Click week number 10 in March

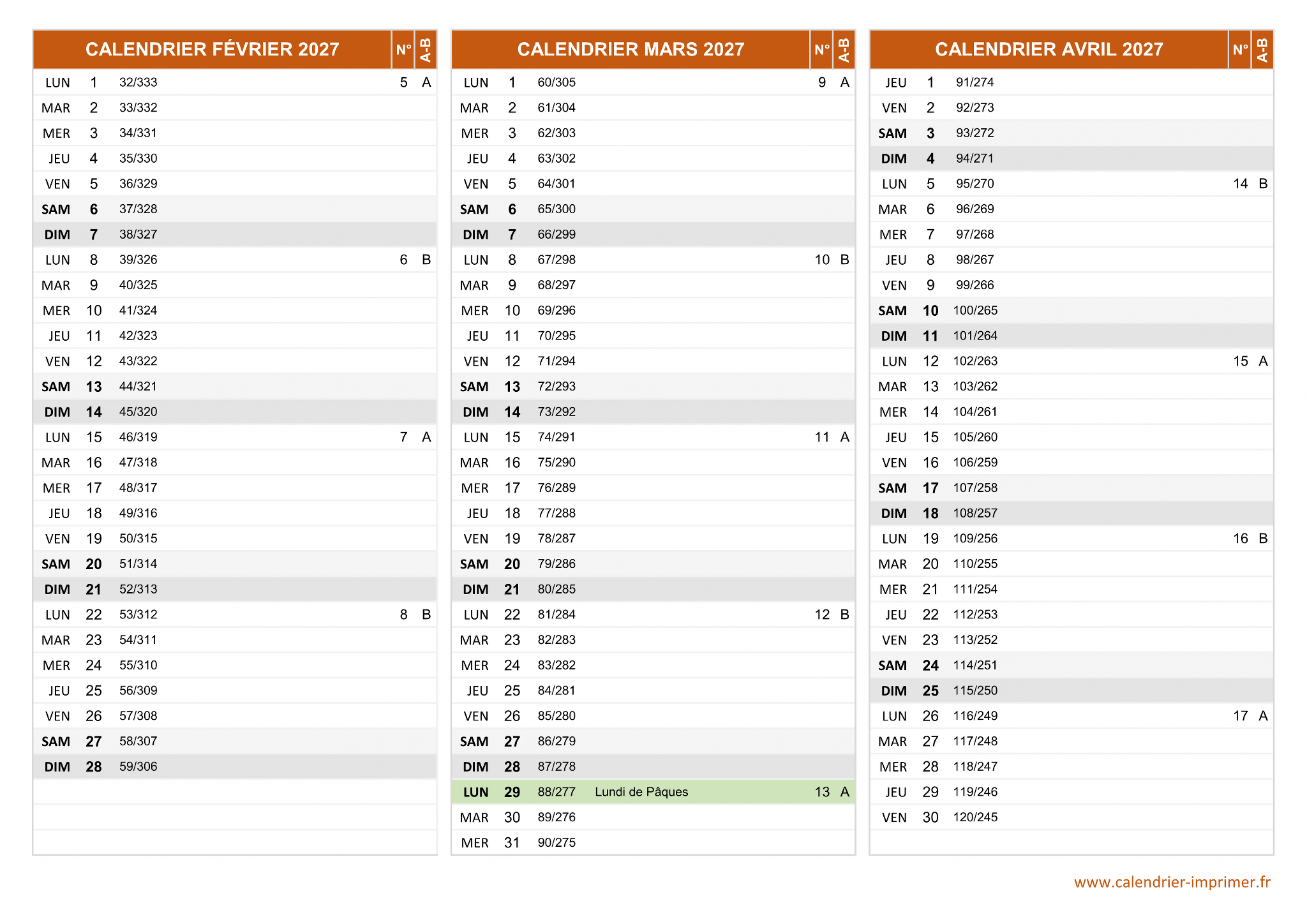pyautogui.click(x=821, y=260)
